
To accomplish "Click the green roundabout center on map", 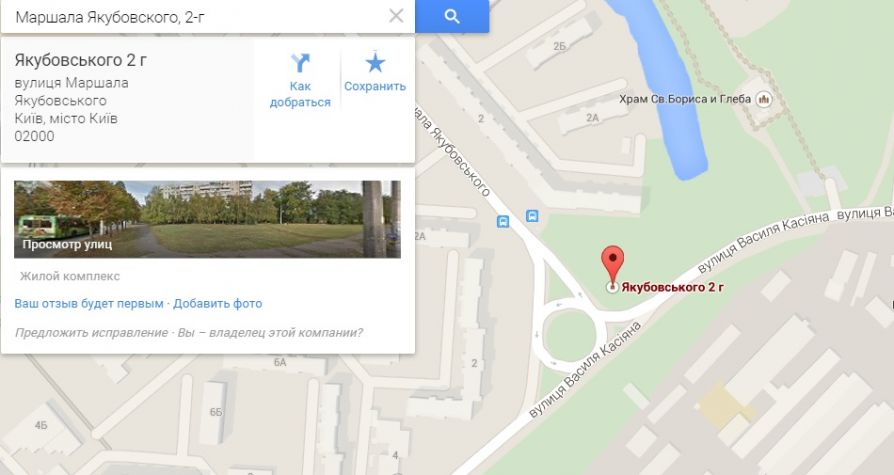I will tap(569, 336).
